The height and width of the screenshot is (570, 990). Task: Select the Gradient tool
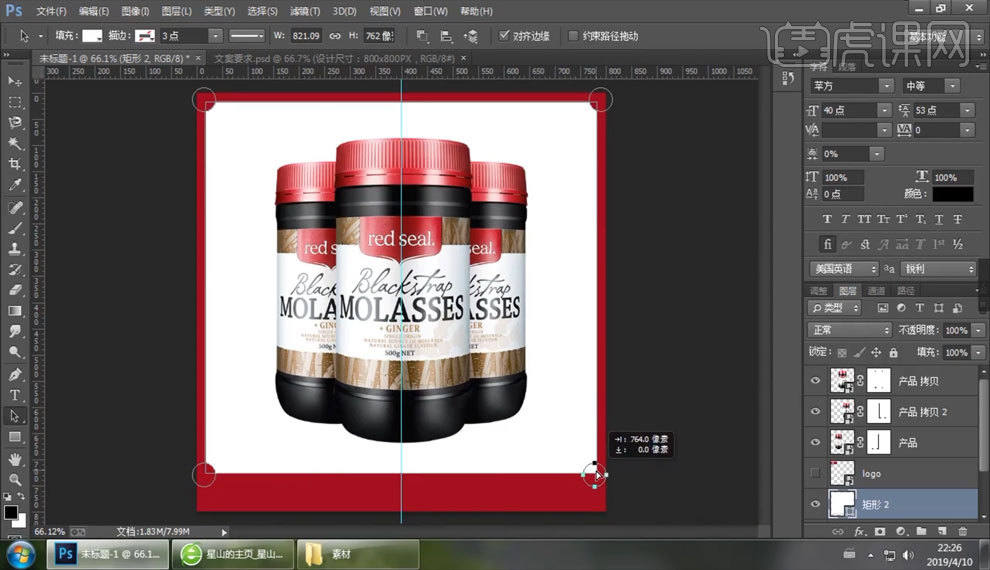(x=15, y=311)
